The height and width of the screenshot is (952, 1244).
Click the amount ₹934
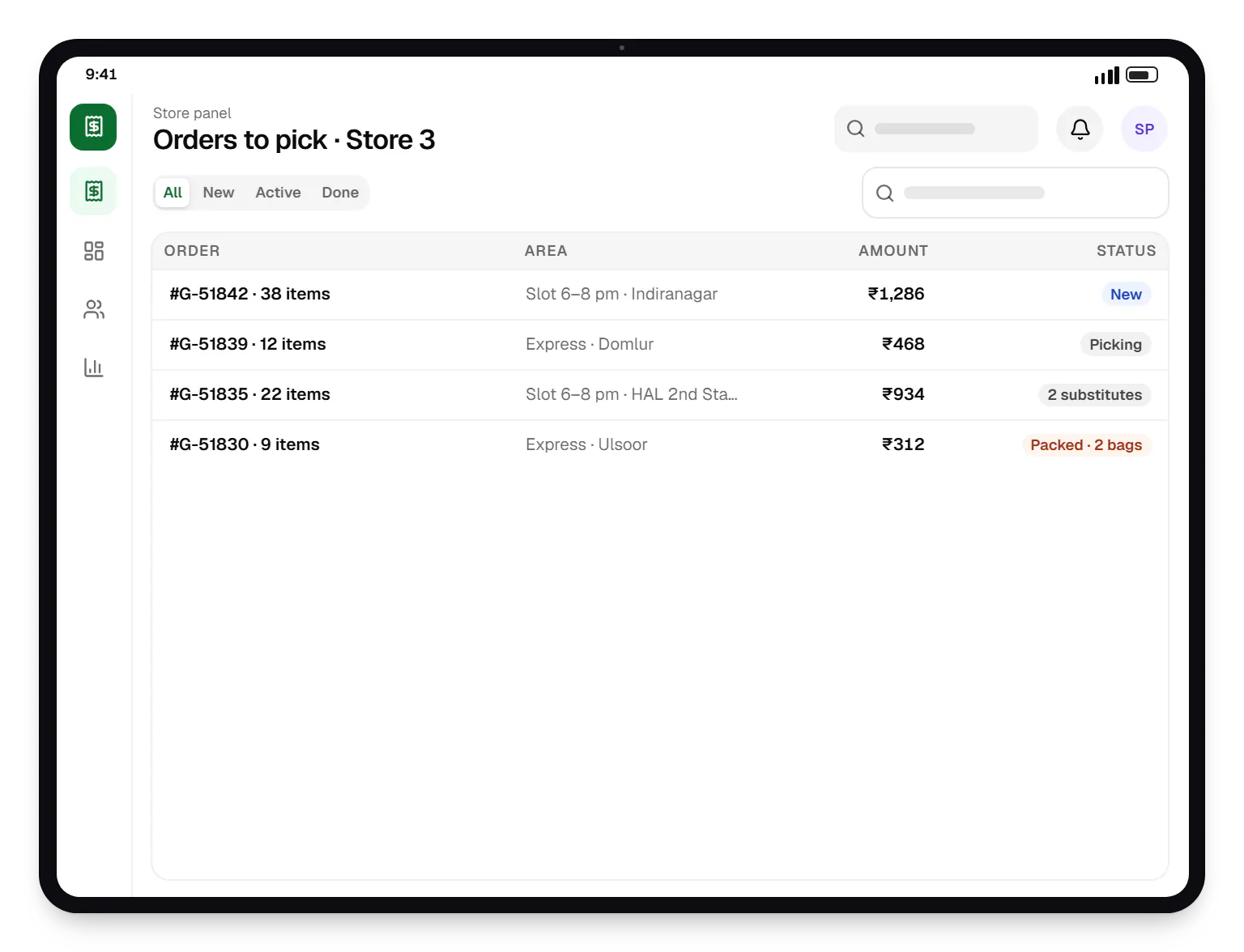pyautogui.click(x=903, y=394)
